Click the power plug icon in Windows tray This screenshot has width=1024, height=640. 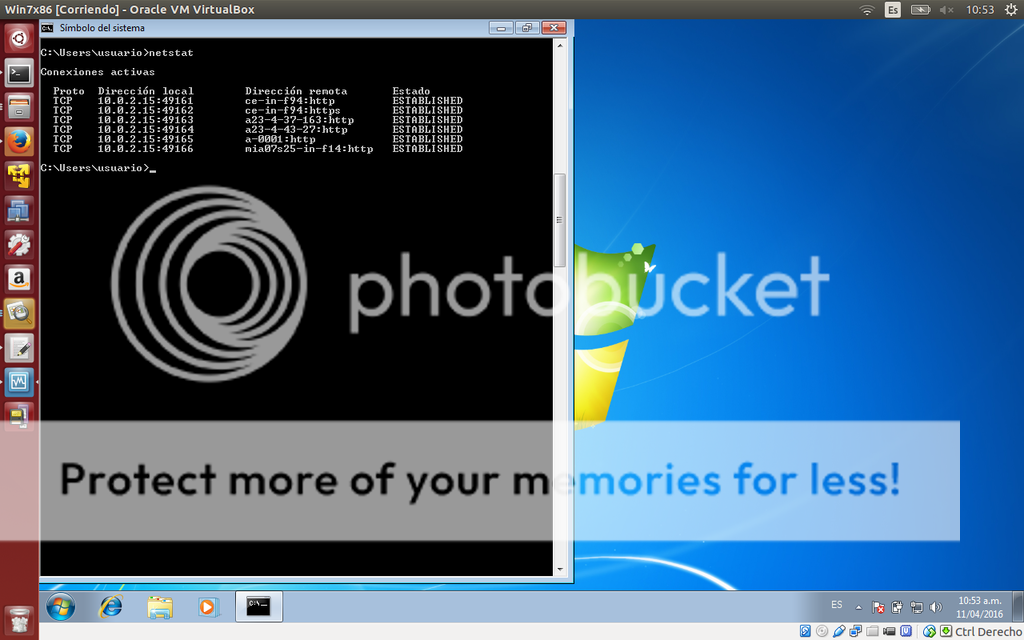897,607
